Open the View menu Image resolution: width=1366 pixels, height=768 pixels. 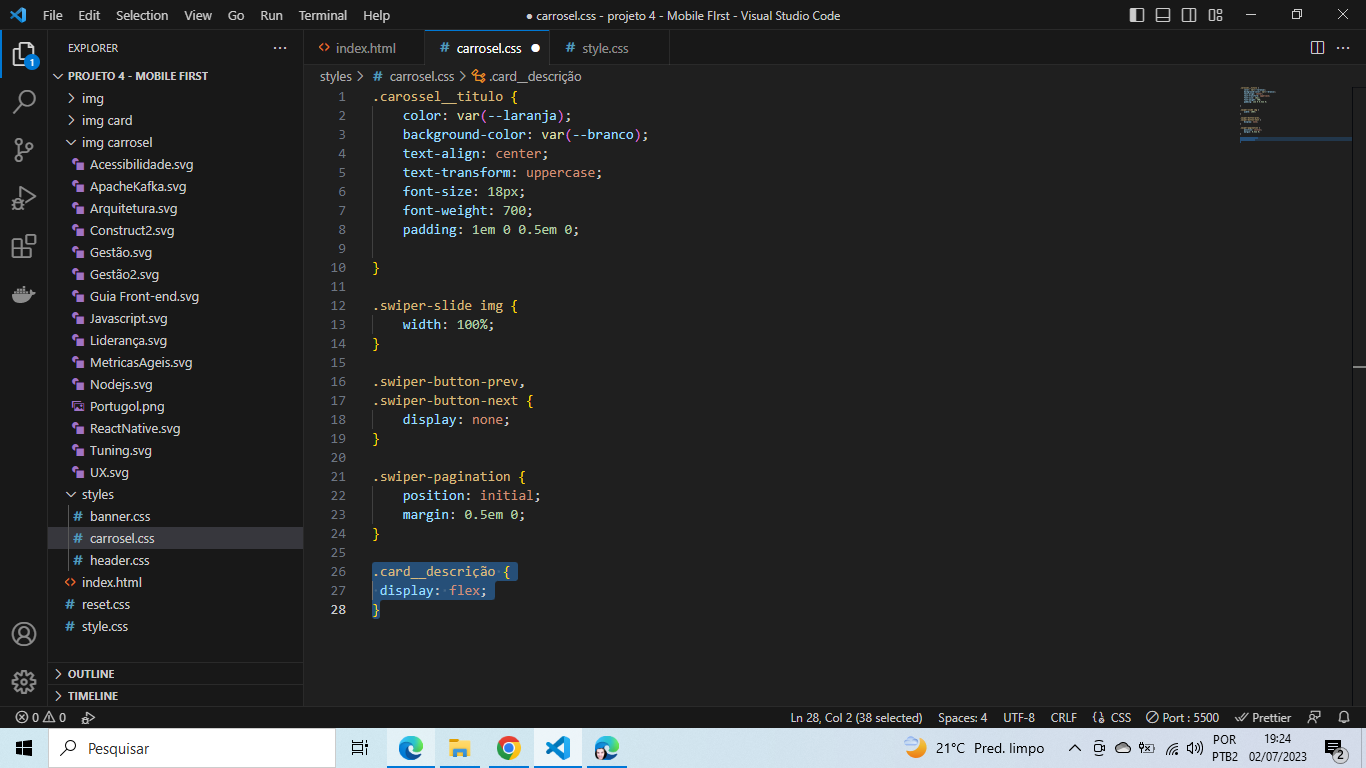[x=198, y=15]
